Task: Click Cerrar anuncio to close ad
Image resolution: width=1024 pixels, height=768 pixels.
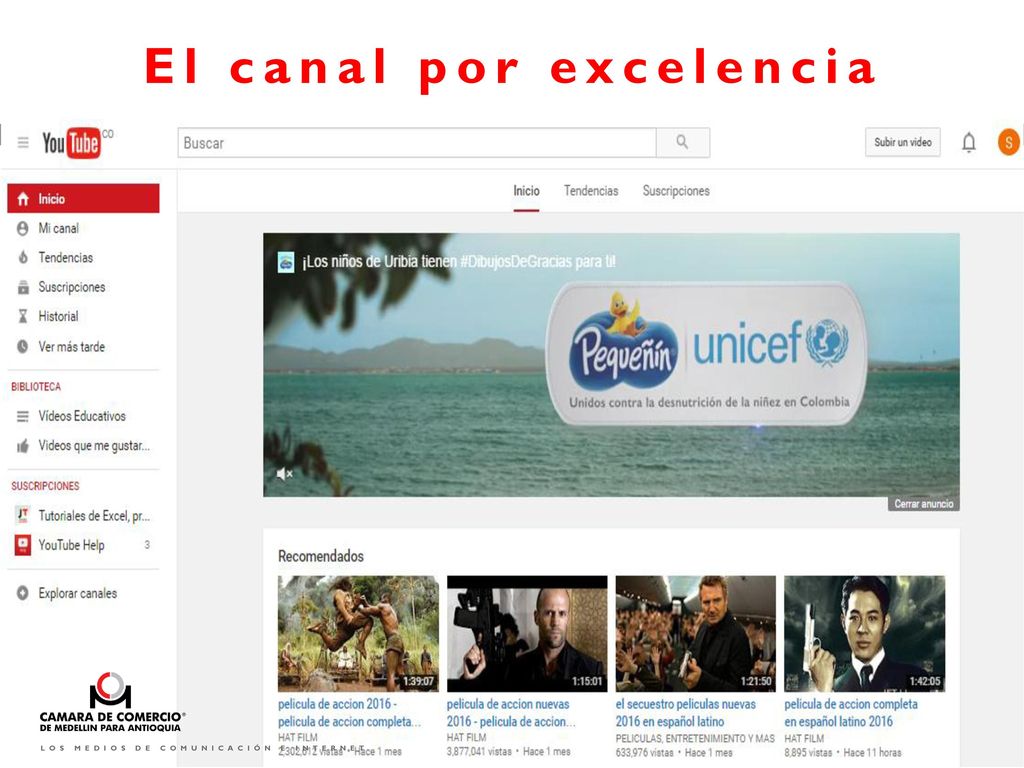Action: point(923,504)
